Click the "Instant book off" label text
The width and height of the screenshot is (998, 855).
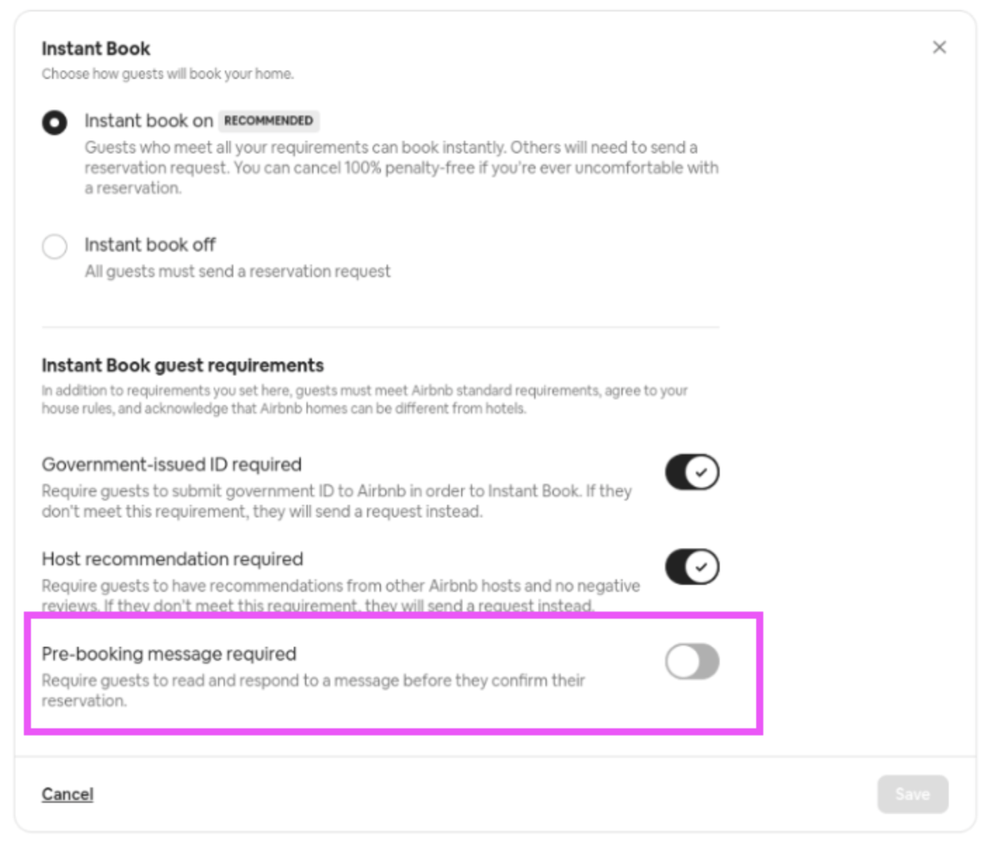pos(150,245)
